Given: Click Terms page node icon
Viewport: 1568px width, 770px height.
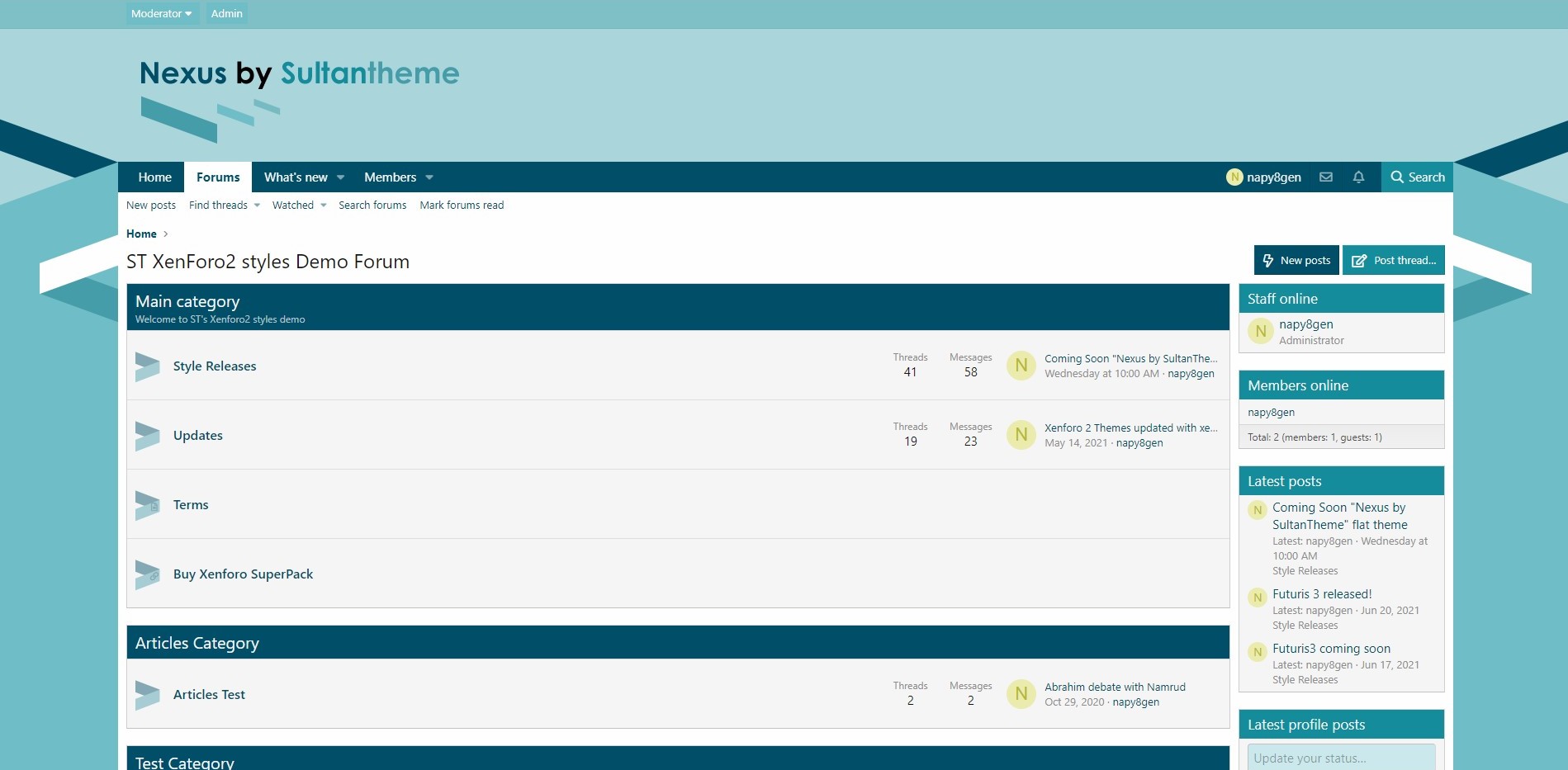Looking at the screenshot, I should (148, 505).
